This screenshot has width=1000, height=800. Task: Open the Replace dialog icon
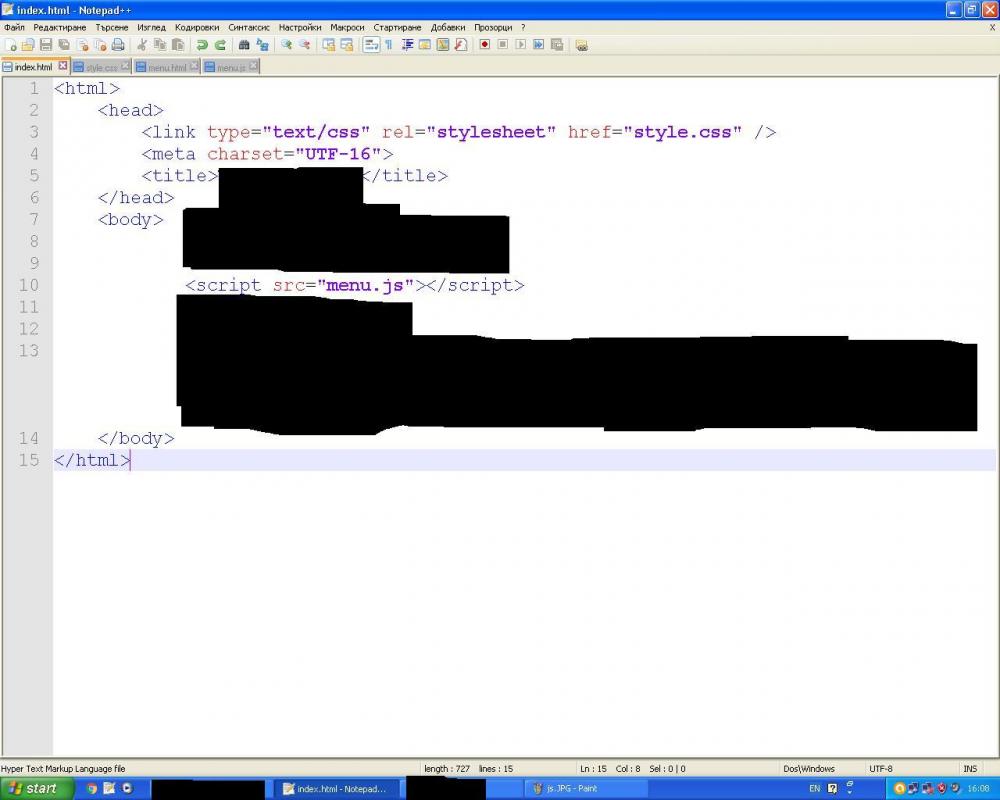click(262, 45)
